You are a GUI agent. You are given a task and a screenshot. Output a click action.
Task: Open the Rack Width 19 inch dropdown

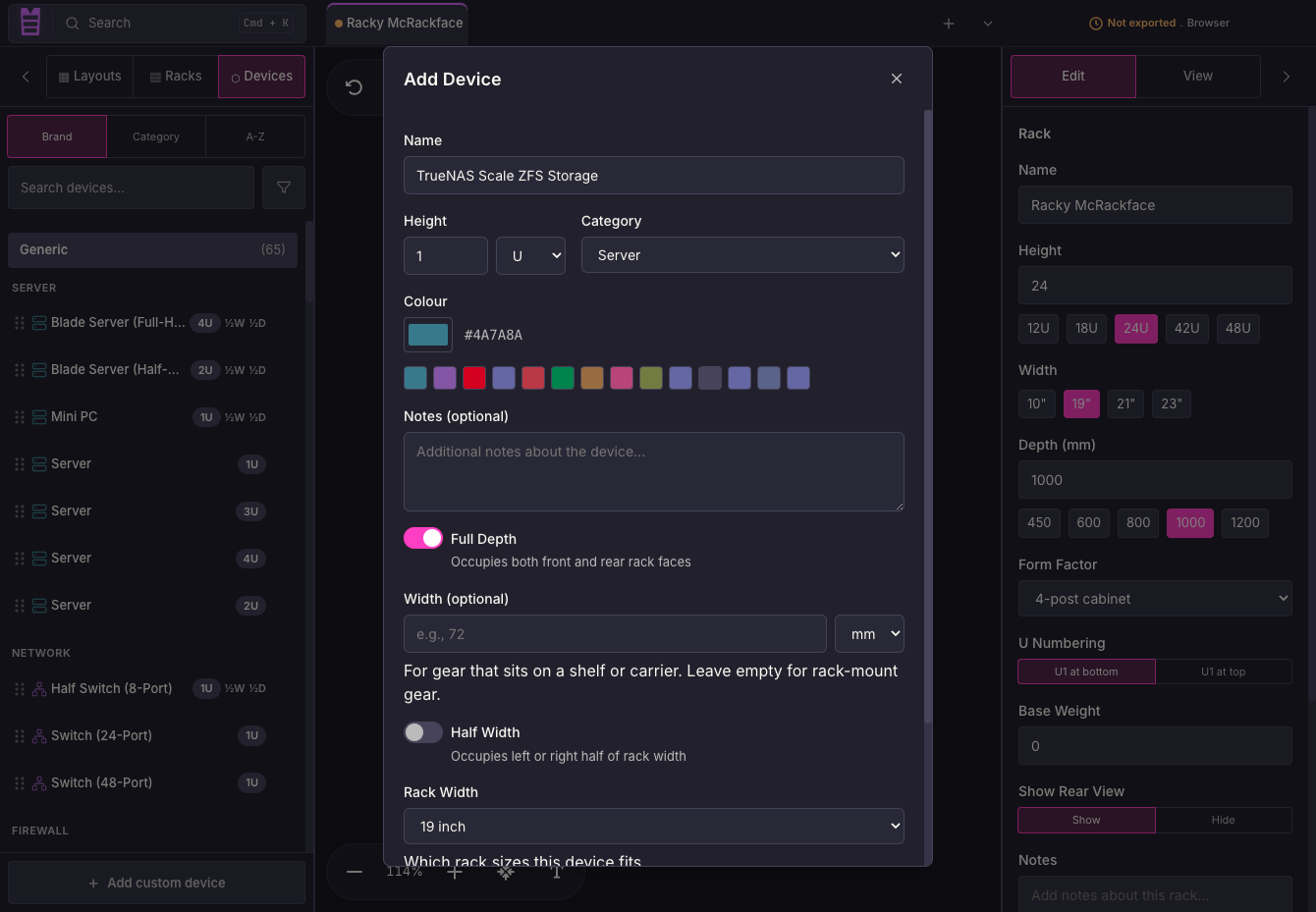654,827
